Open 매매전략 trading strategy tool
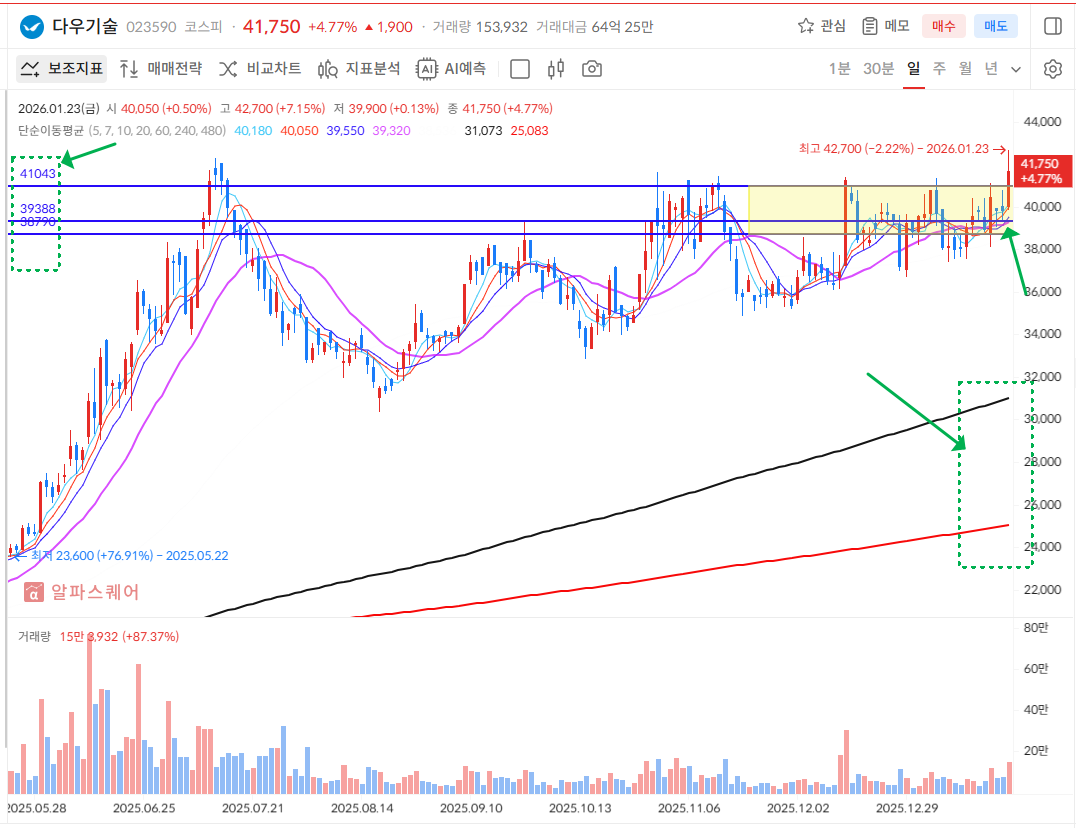The image size is (1076, 828). pyautogui.click(x=160, y=69)
